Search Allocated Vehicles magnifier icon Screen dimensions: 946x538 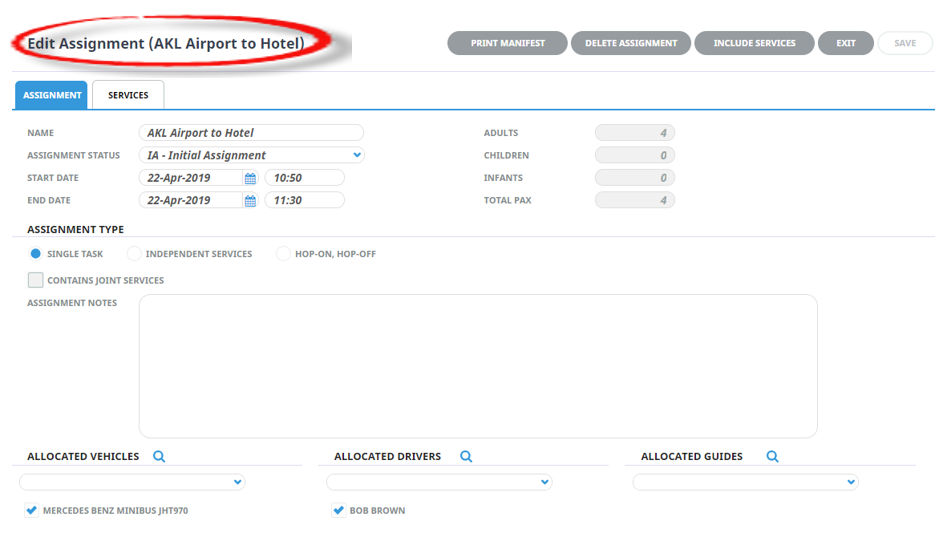[x=159, y=457]
